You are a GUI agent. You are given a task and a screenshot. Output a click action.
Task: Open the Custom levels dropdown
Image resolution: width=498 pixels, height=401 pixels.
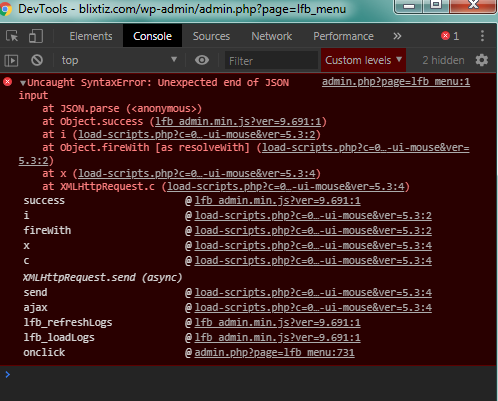(x=363, y=60)
